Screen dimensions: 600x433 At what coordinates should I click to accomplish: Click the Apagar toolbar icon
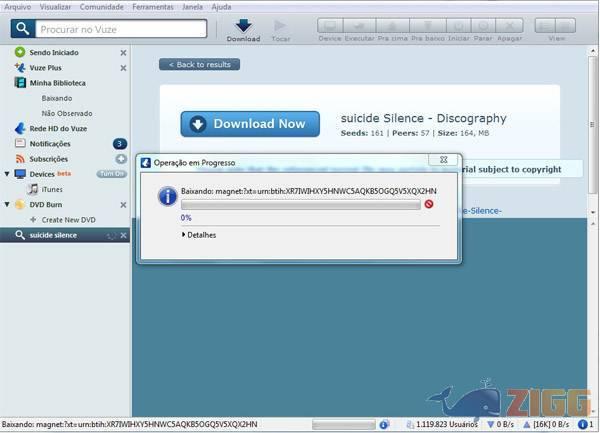509,26
